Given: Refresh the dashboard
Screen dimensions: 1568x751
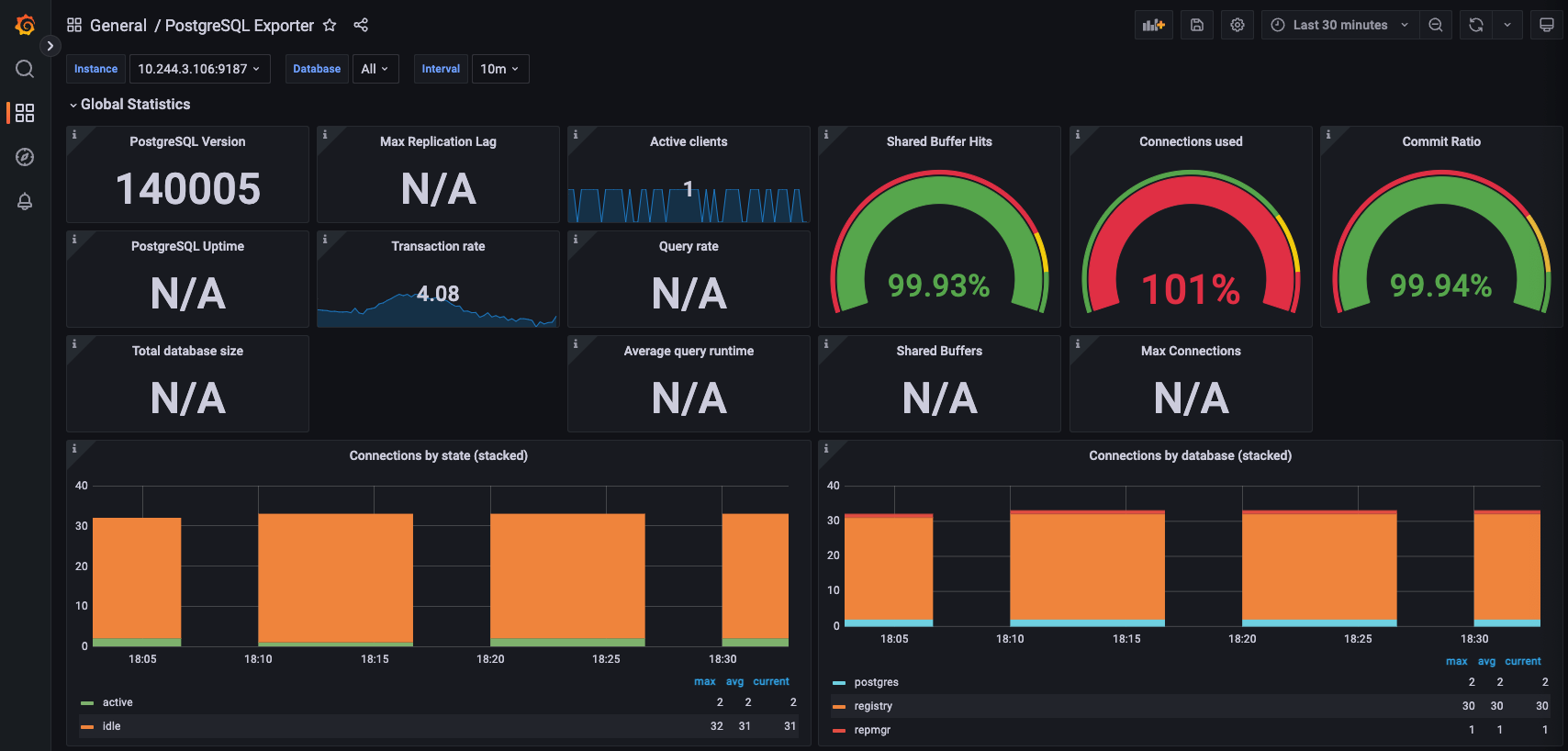Looking at the screenshot, I should click(x=1476, y=25).
